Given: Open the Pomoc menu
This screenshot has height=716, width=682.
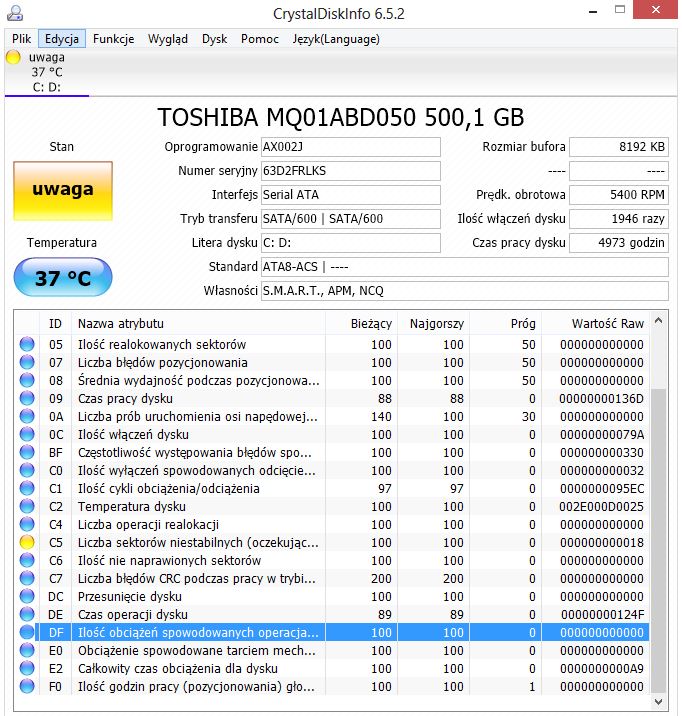Looking at the screenshot, I should coord(260,39).
